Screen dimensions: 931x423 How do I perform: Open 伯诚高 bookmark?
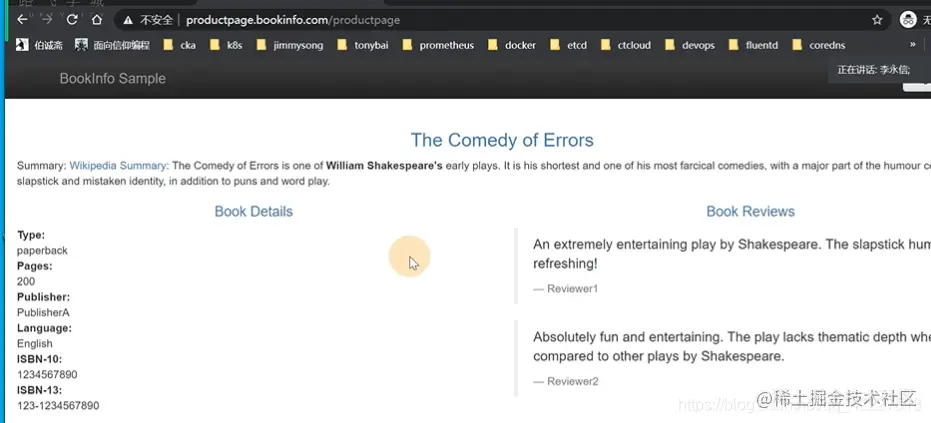coord(39,45)
